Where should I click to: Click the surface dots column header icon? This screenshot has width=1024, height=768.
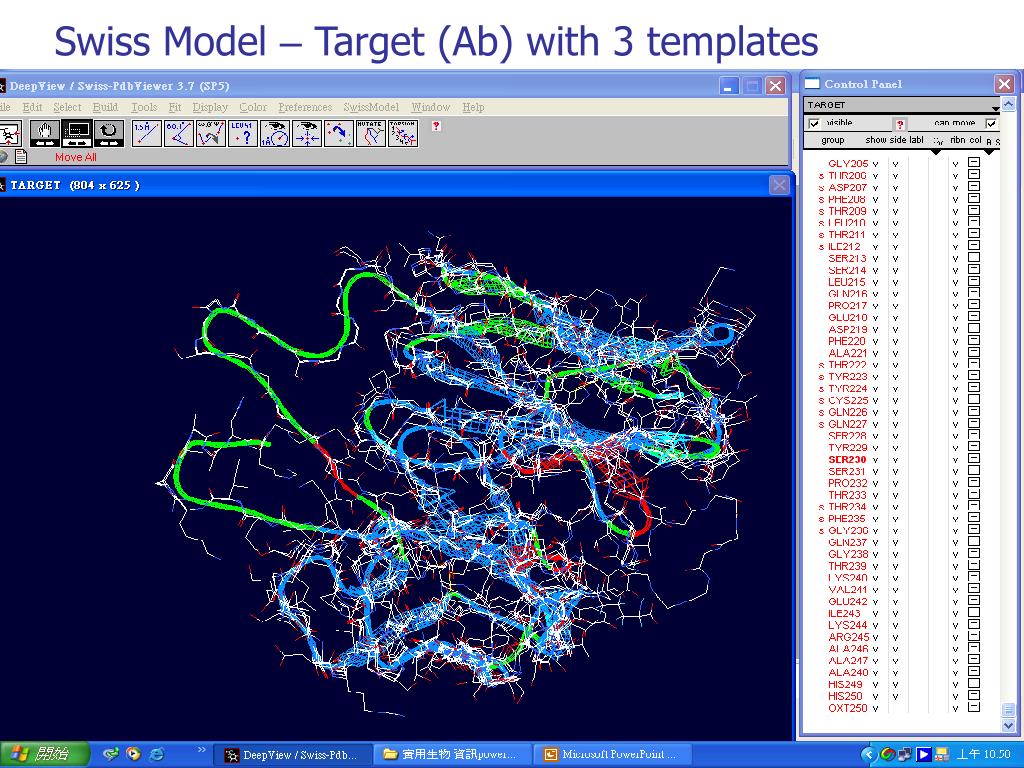click(x=938, y=140)
